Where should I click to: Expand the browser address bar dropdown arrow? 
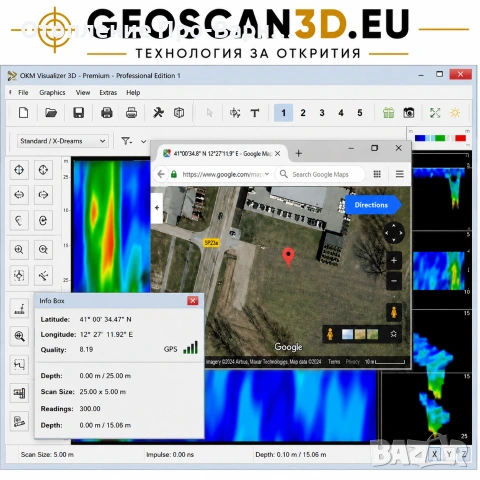click(267, 174)
